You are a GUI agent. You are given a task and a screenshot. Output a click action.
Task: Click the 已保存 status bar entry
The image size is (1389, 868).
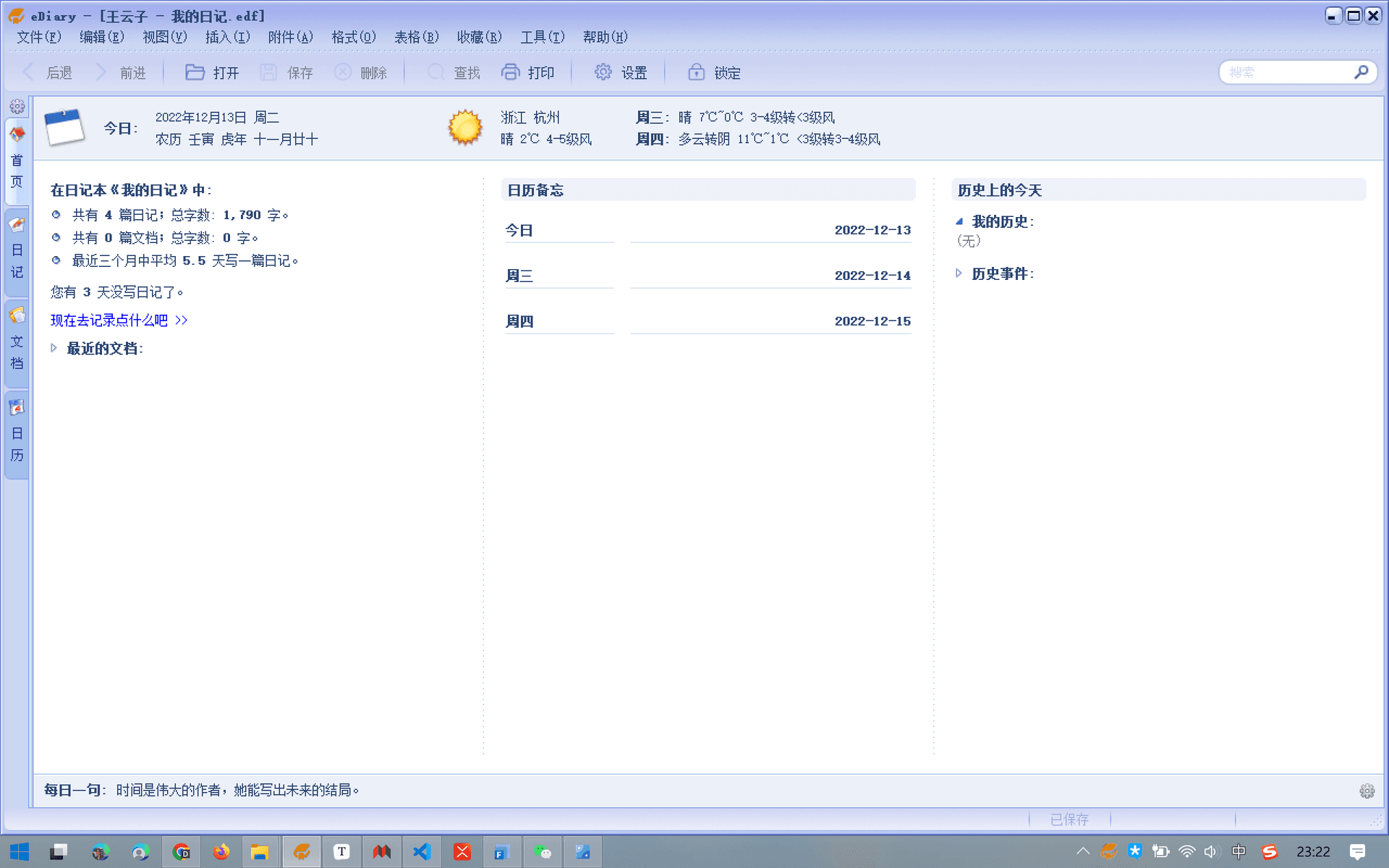1069,820
